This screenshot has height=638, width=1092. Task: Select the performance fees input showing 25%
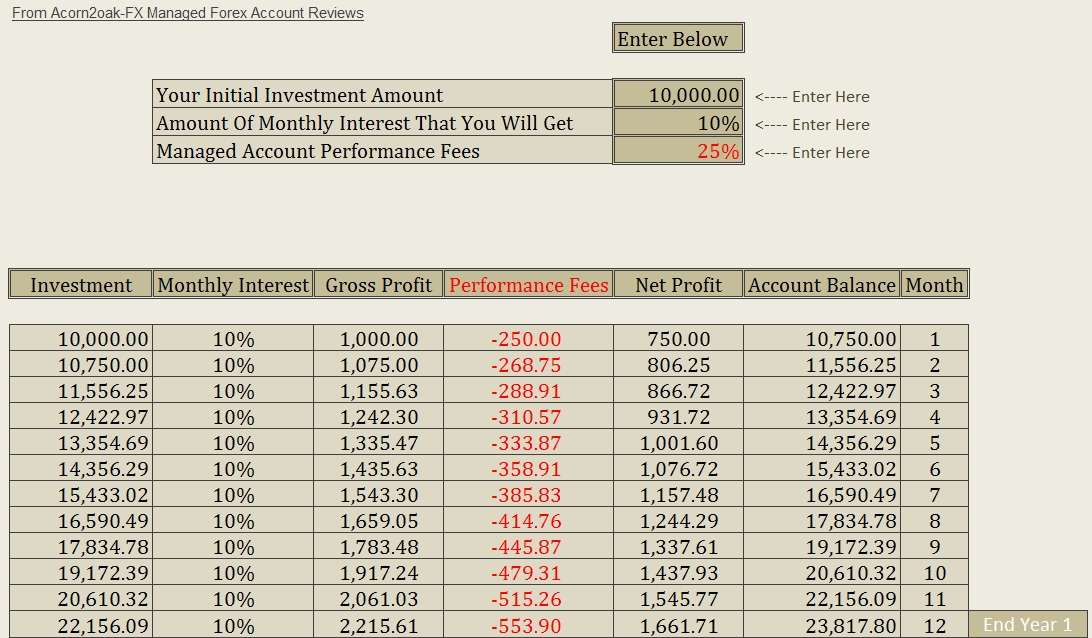point(678,150)
